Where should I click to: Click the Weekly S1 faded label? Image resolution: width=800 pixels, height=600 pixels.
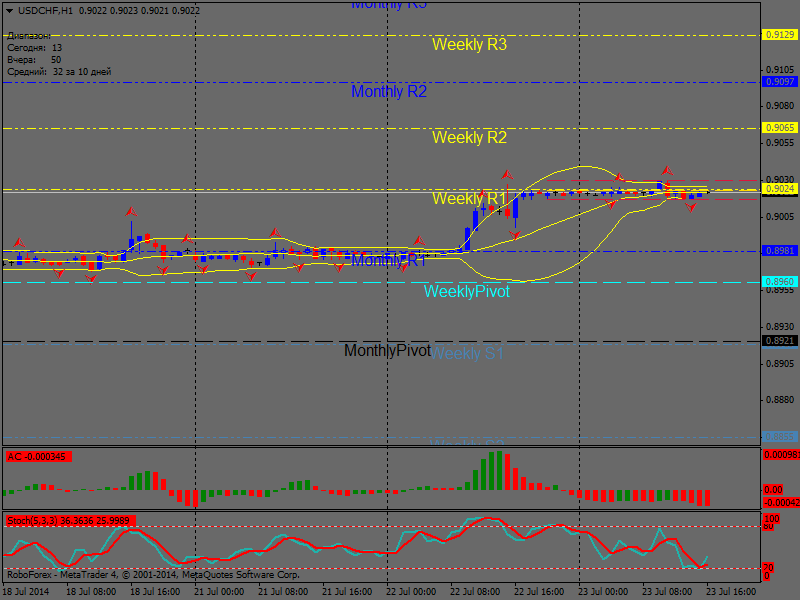(x=468, y=353)
